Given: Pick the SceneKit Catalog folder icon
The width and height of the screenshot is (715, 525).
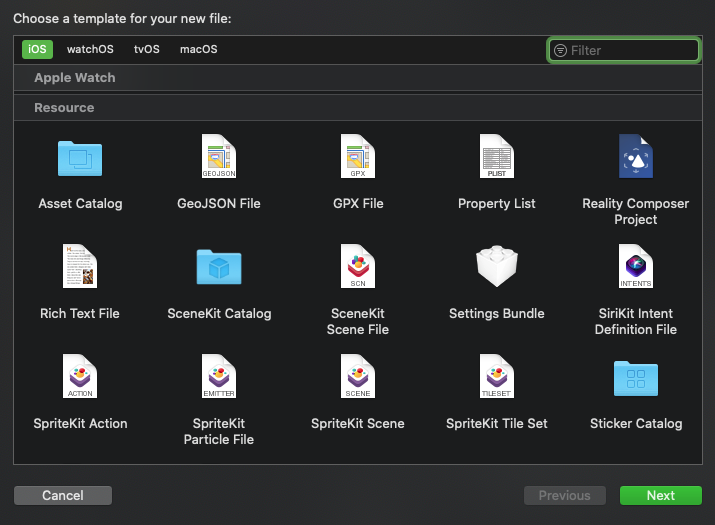Looking at the screenshot, I should [x=219, y=267].
